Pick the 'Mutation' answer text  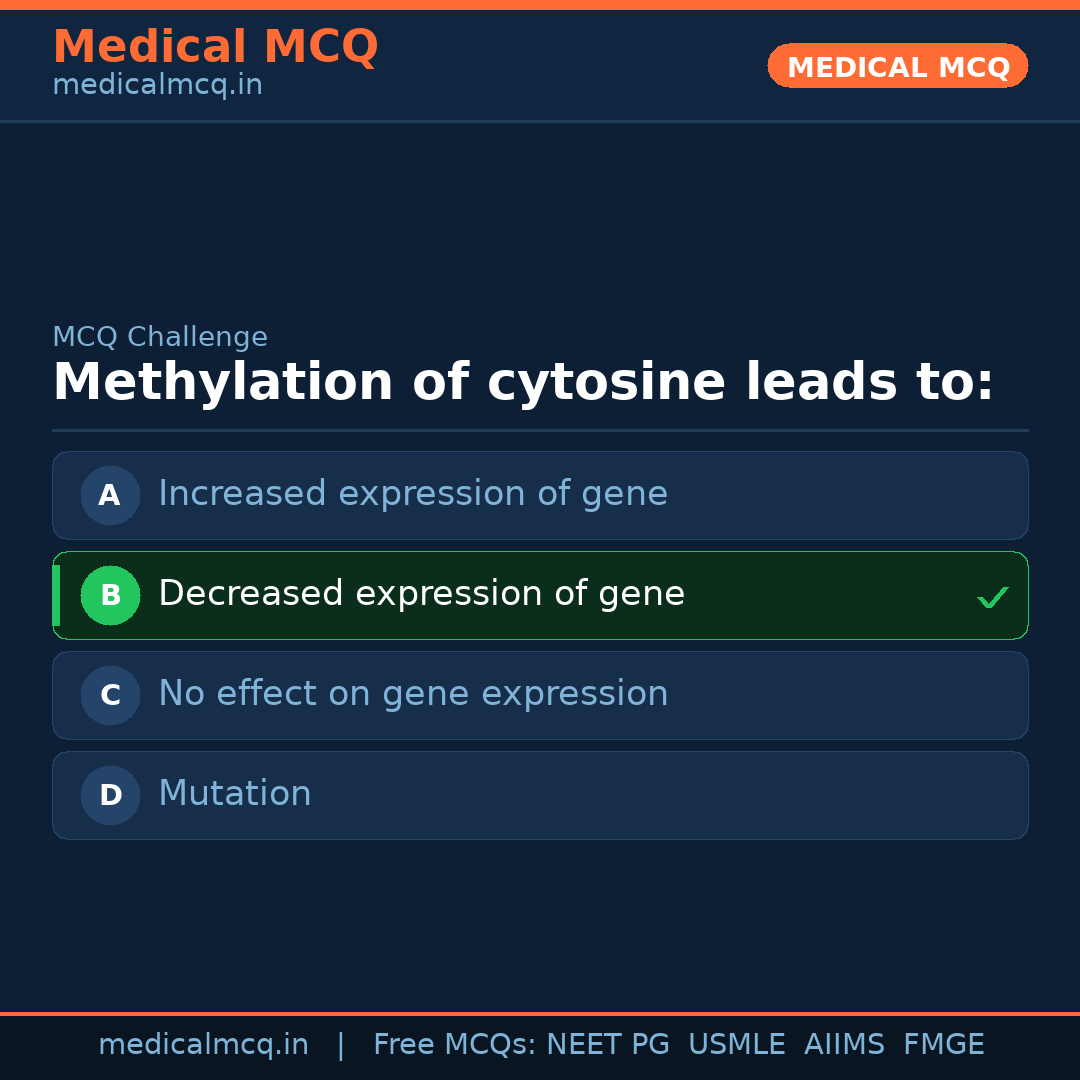[x=235, y=794]
